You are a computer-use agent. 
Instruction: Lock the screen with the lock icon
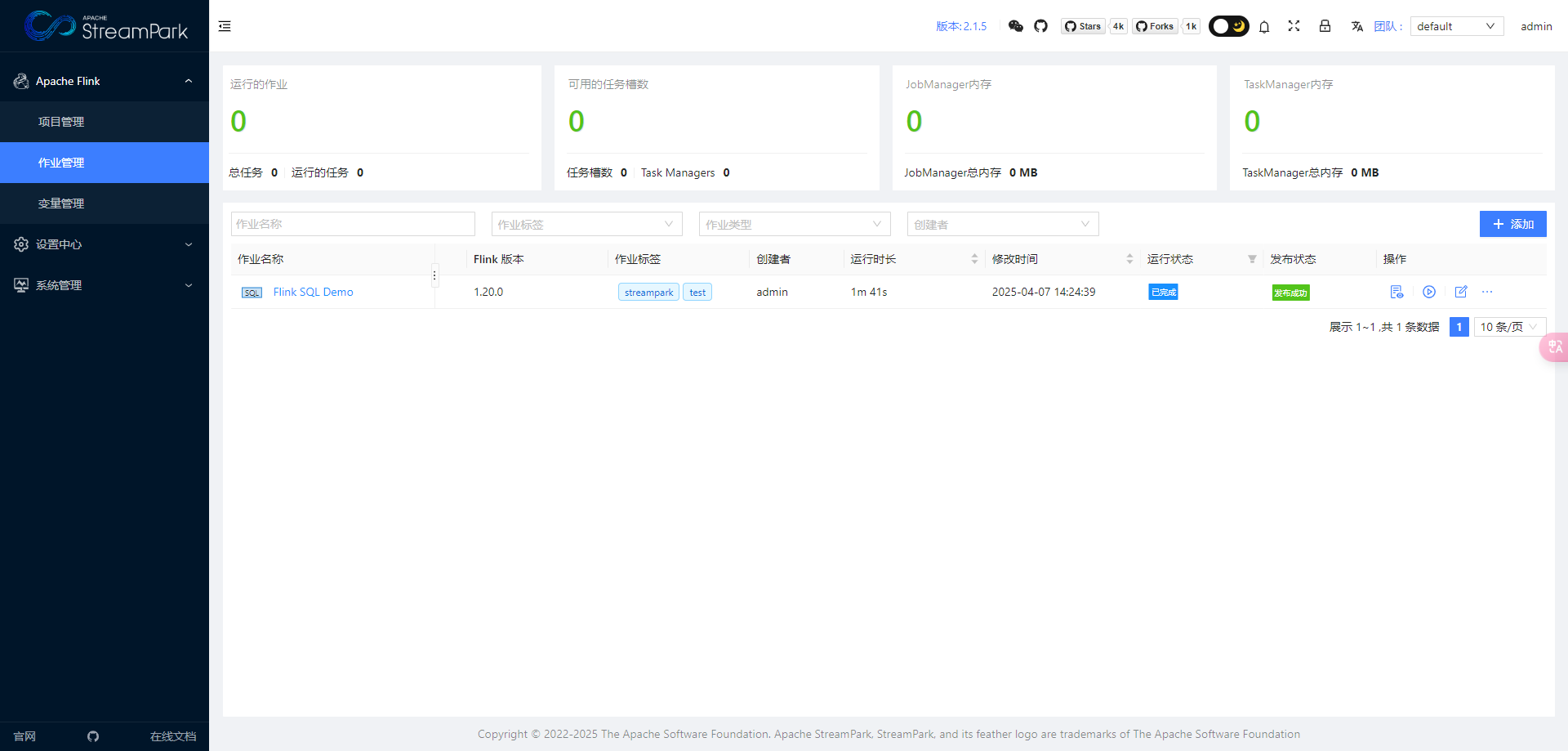pyautogui.click(x=1325, y=26)
